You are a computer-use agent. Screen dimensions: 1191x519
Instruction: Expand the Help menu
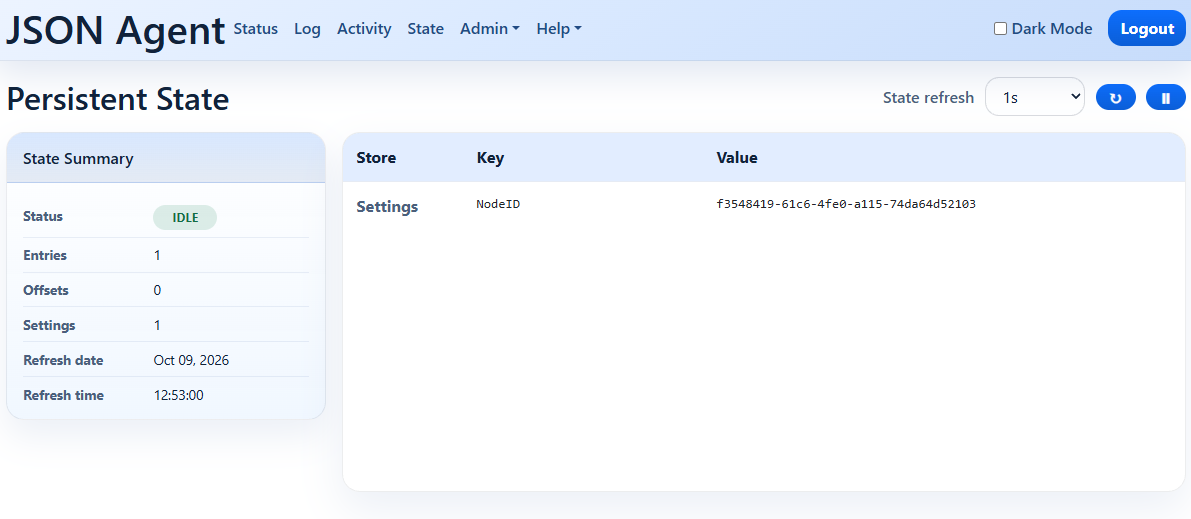(559, 29)
